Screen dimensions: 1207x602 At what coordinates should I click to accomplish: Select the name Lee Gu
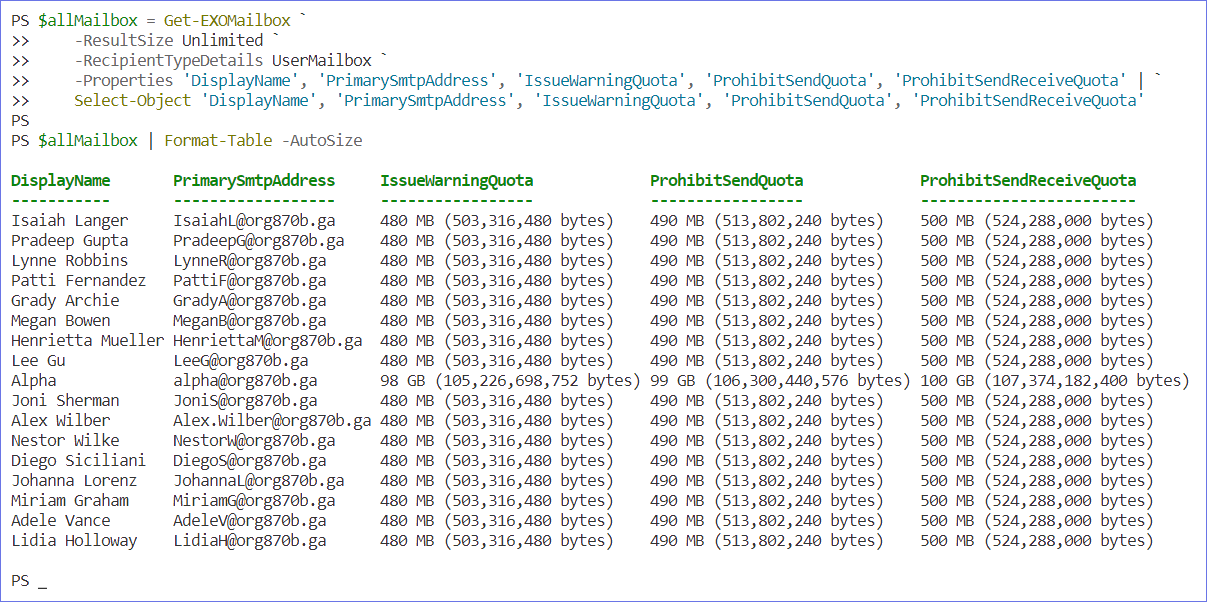point(38,361)
